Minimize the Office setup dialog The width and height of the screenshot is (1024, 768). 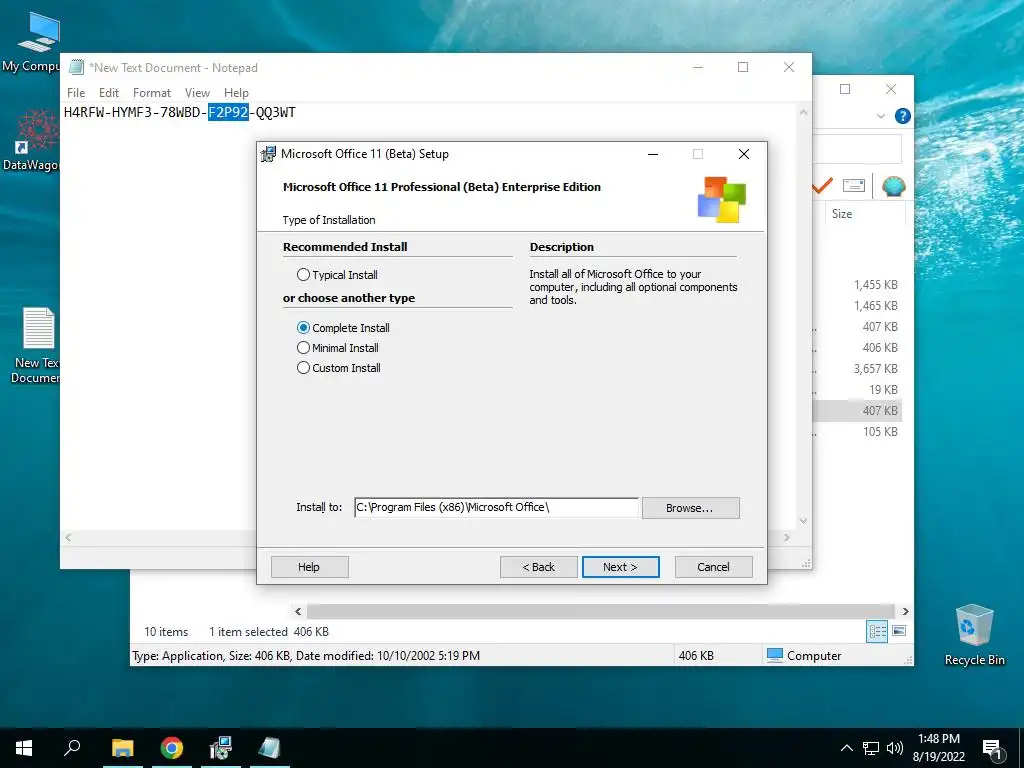click(652, 154)
